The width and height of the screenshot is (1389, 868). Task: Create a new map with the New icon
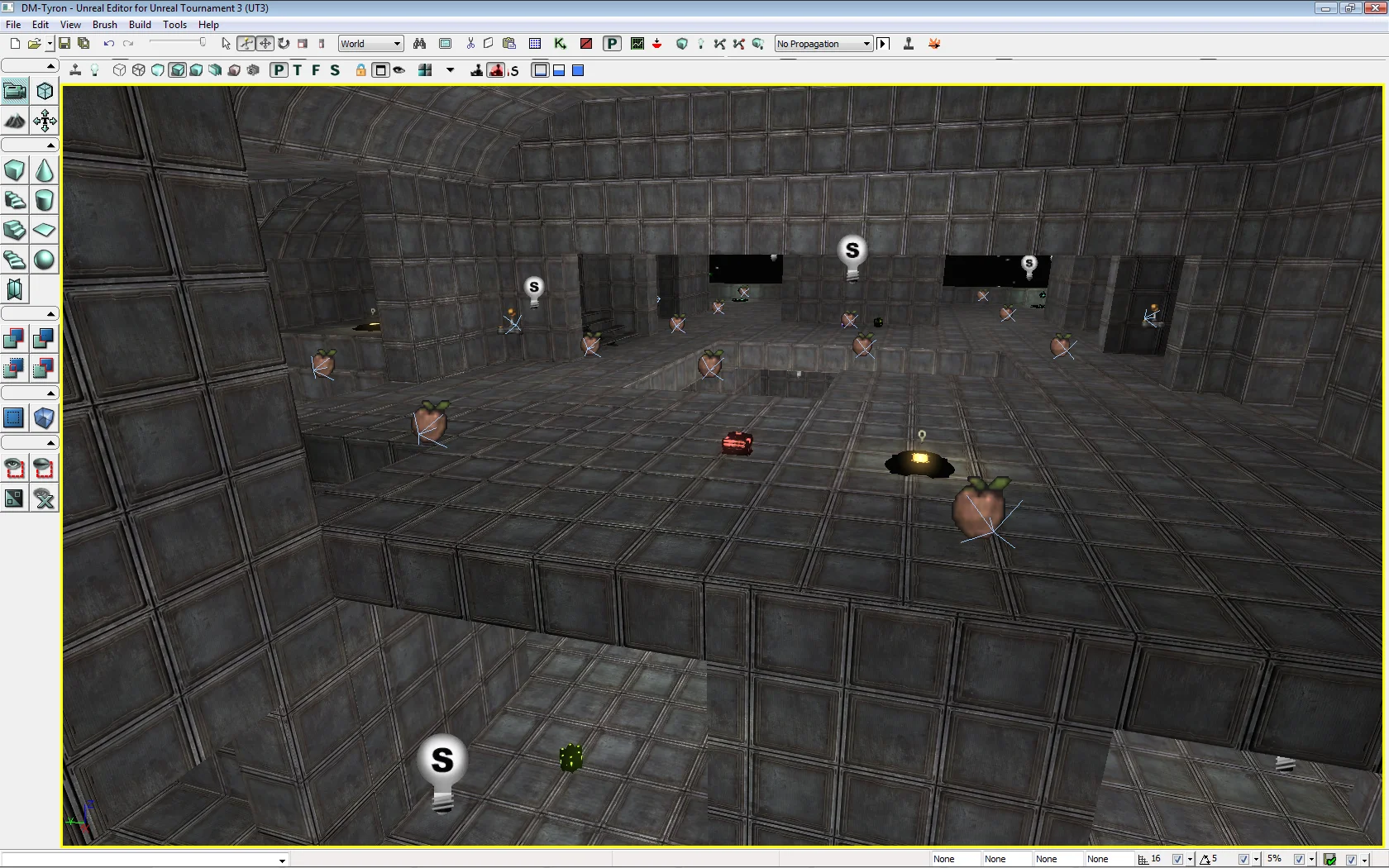click(15, 44)
